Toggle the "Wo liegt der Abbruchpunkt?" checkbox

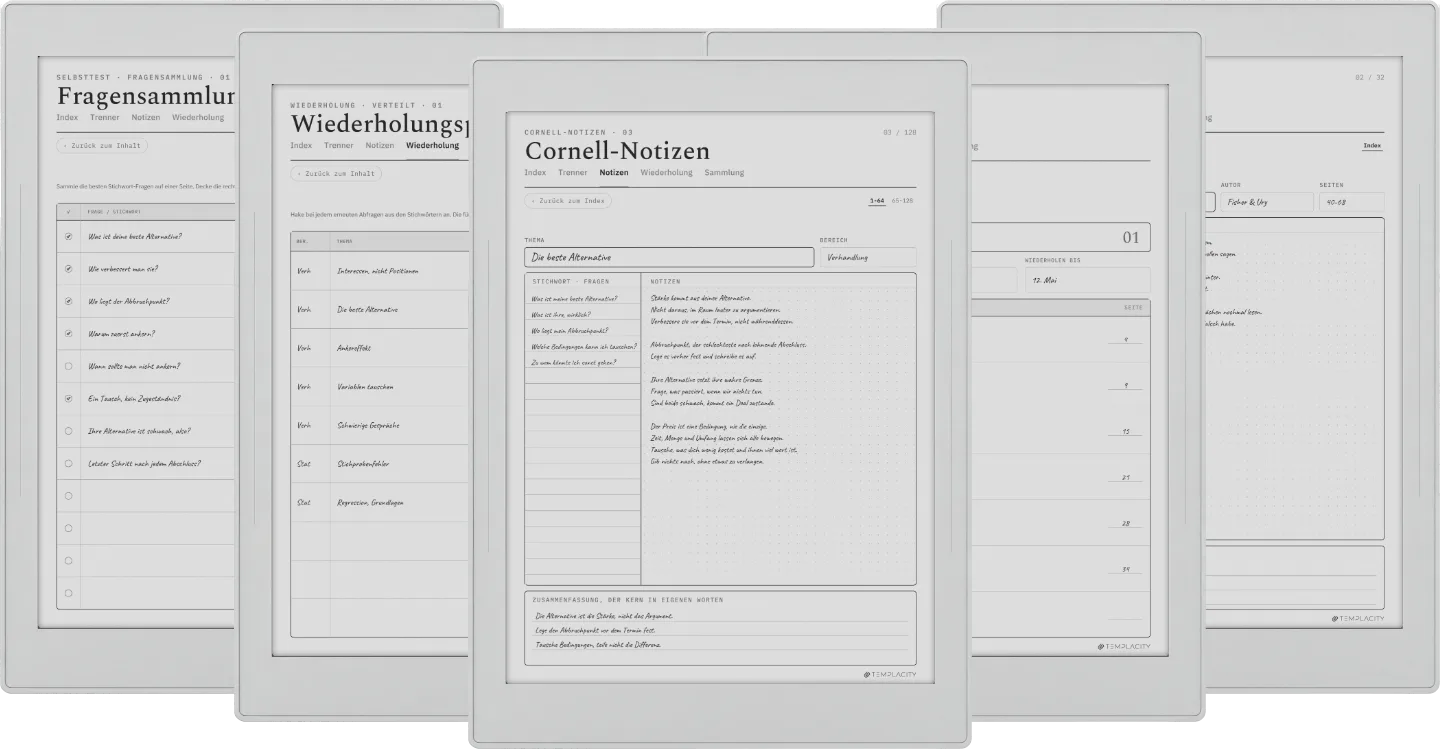click(x=68, y=301)
